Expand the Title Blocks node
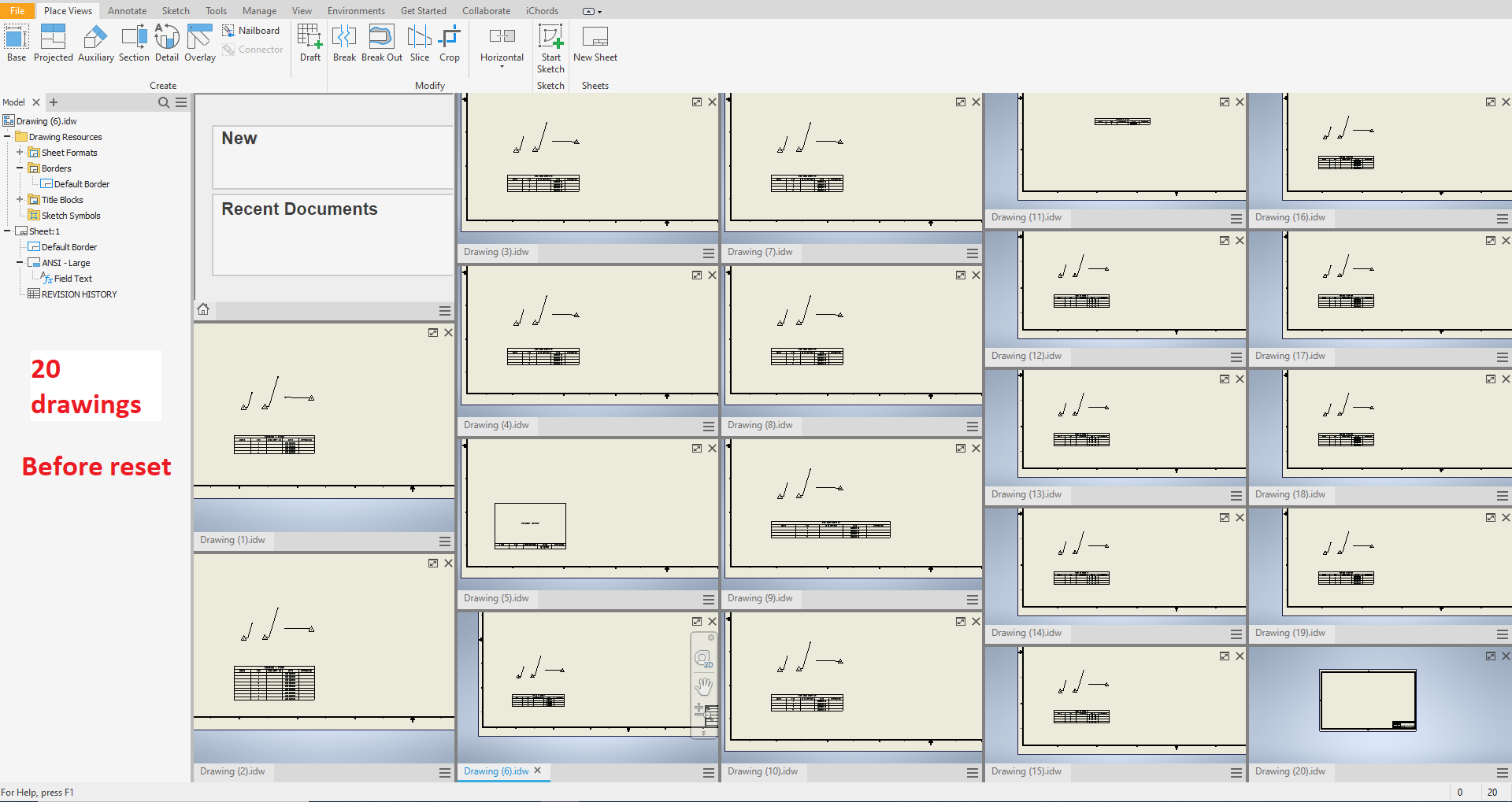The width and height of the screenshot is (1512, 802). [20, 200]
